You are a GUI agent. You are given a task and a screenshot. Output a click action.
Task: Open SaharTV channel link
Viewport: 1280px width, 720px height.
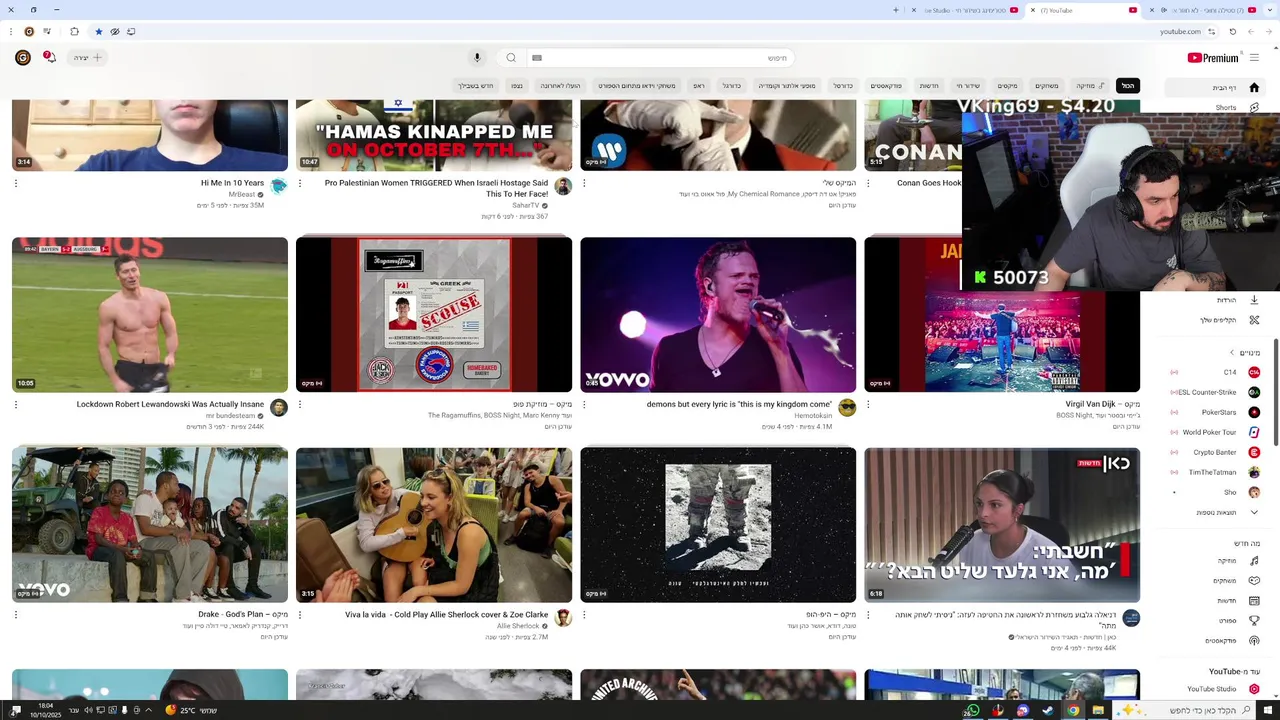(x=525, y=206)
